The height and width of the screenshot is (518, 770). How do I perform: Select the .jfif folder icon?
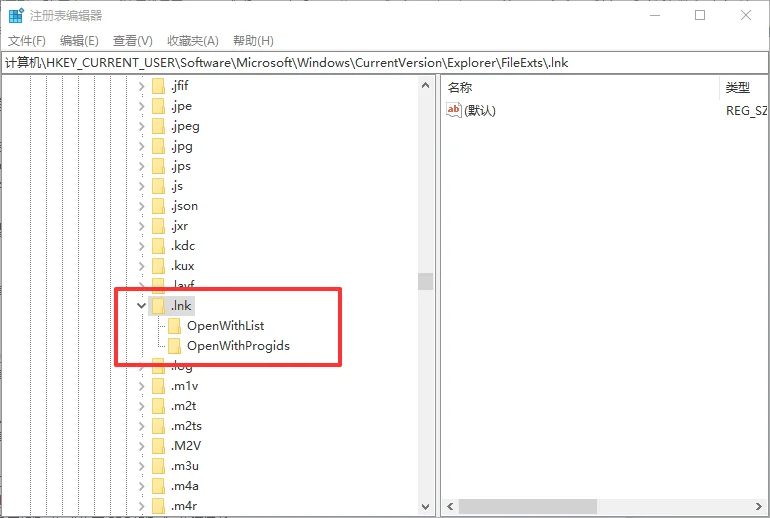click(158, 86)
